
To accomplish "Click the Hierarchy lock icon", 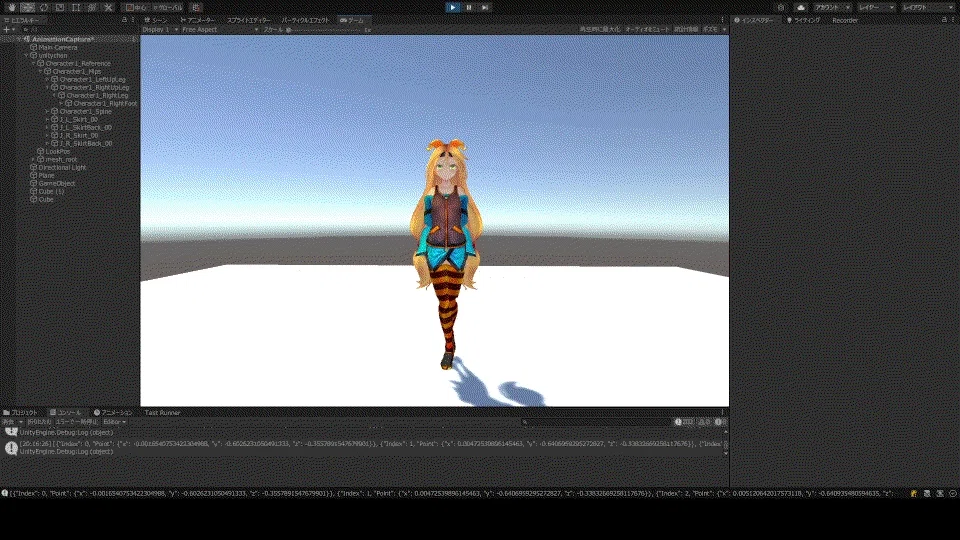I will [124, 20].
